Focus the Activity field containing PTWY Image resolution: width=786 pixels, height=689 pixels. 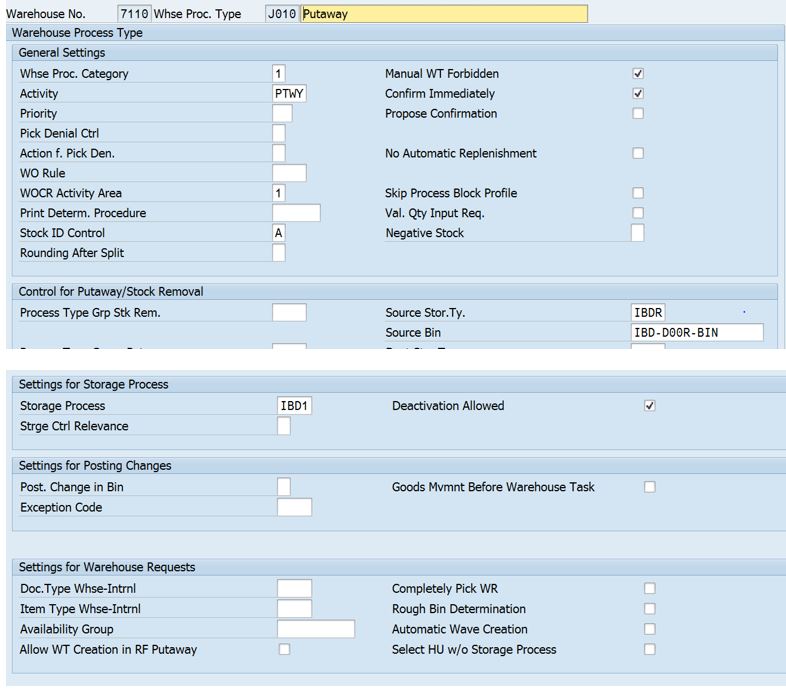pos(289,94)
